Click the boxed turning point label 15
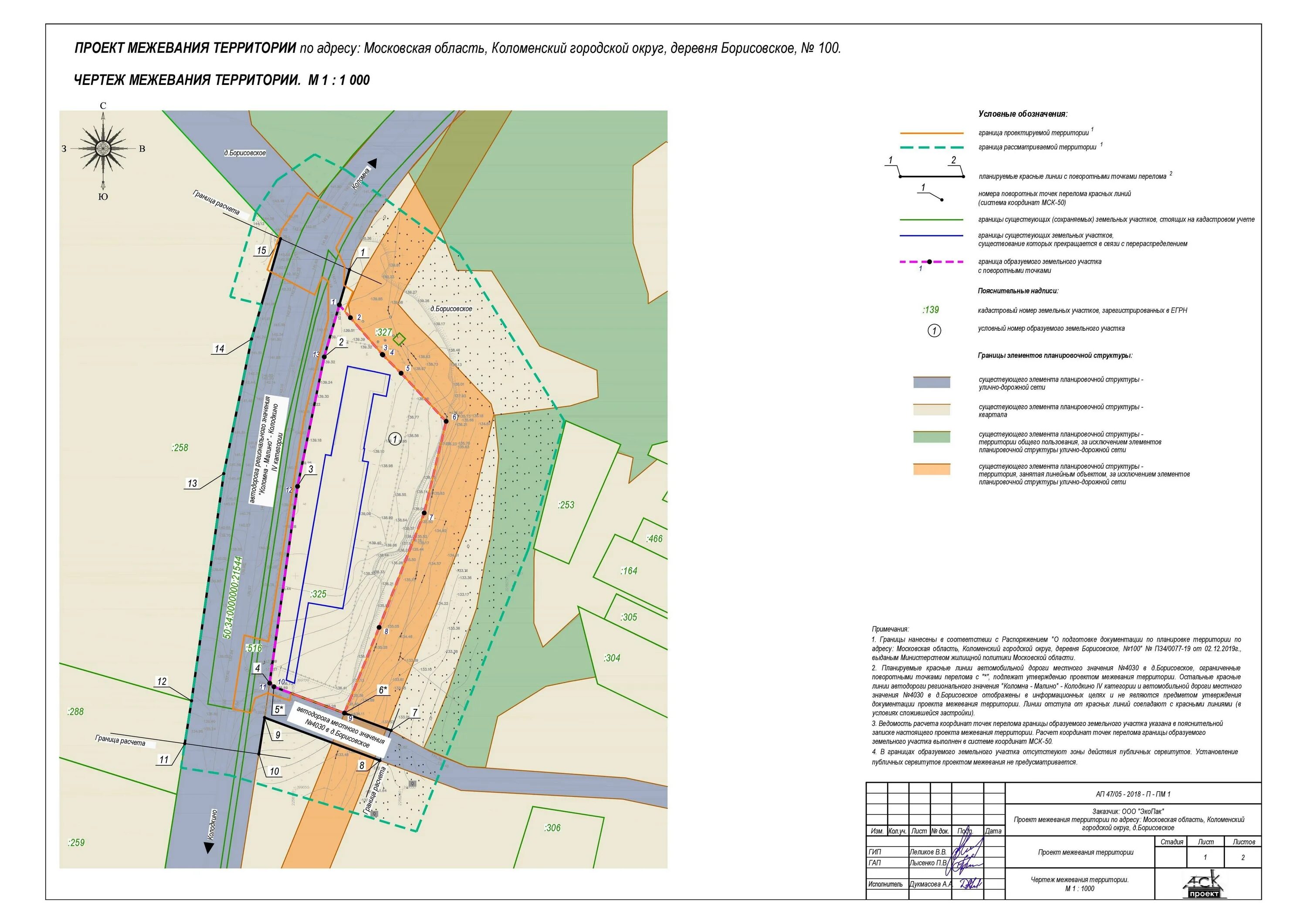The width and height of the screenshot is (1307, 924). (x=261, y=250)
